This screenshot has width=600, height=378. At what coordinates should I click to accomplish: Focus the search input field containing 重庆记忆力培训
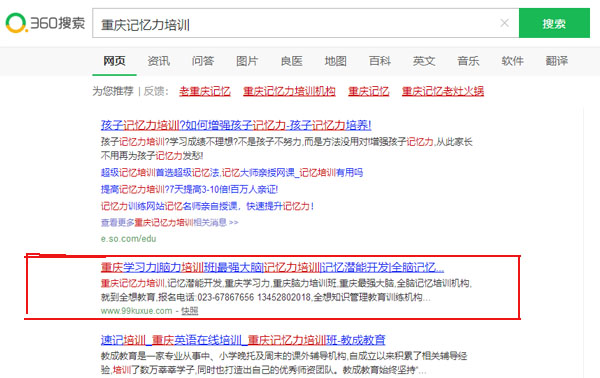click(x=305, y=23)
